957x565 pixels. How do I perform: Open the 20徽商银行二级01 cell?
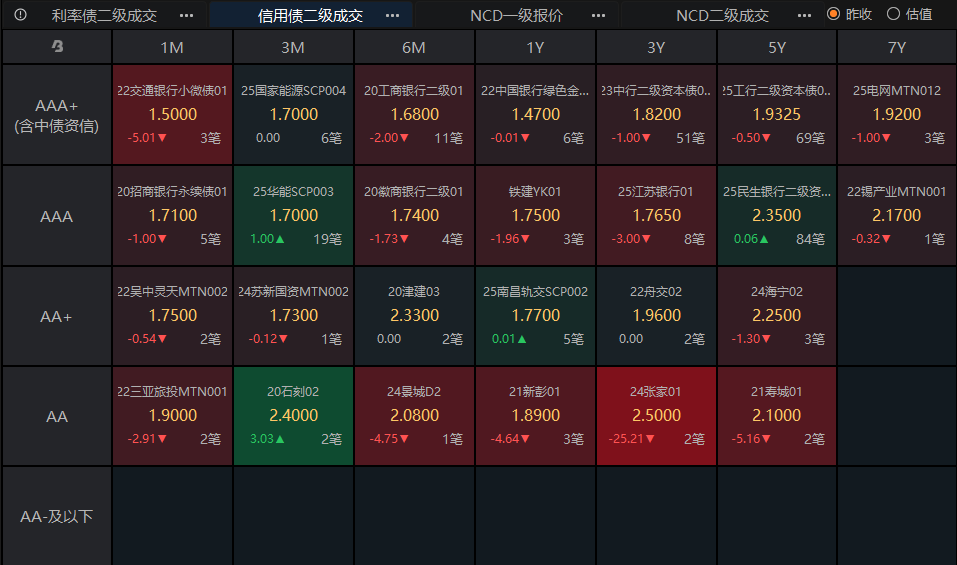pos(414,215)
